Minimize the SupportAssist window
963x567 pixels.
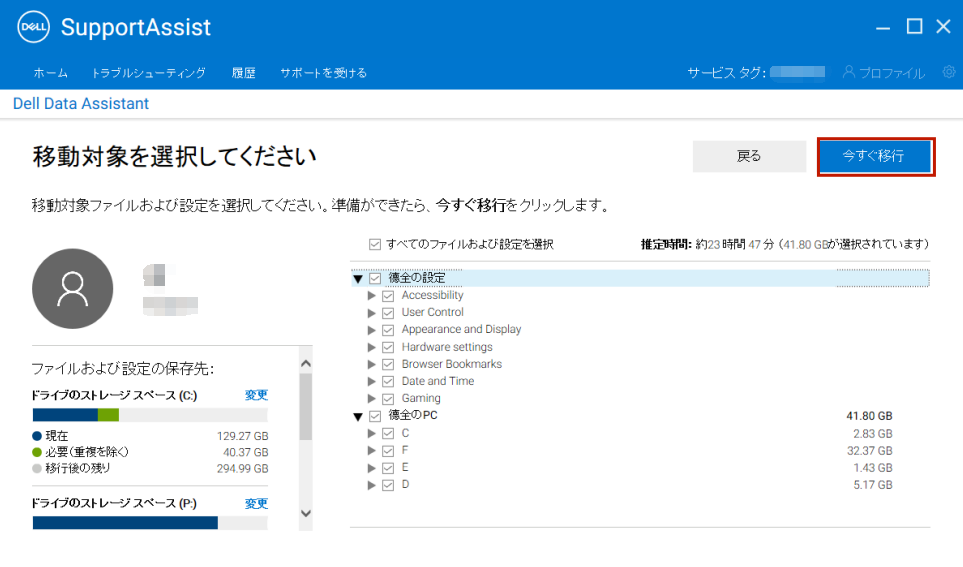coord(883,28)
